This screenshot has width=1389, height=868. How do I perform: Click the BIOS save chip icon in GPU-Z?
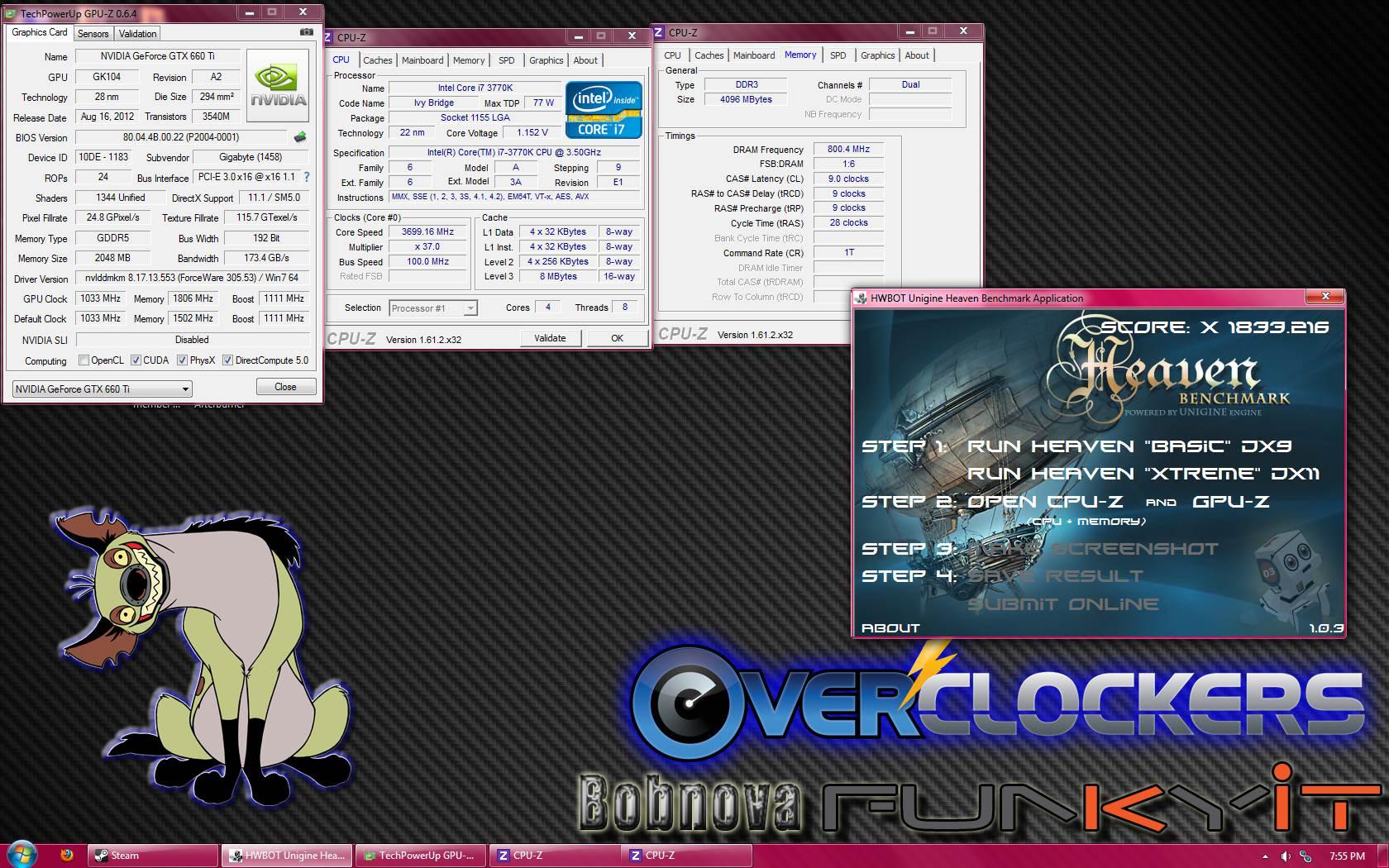(x=300, y=137)
